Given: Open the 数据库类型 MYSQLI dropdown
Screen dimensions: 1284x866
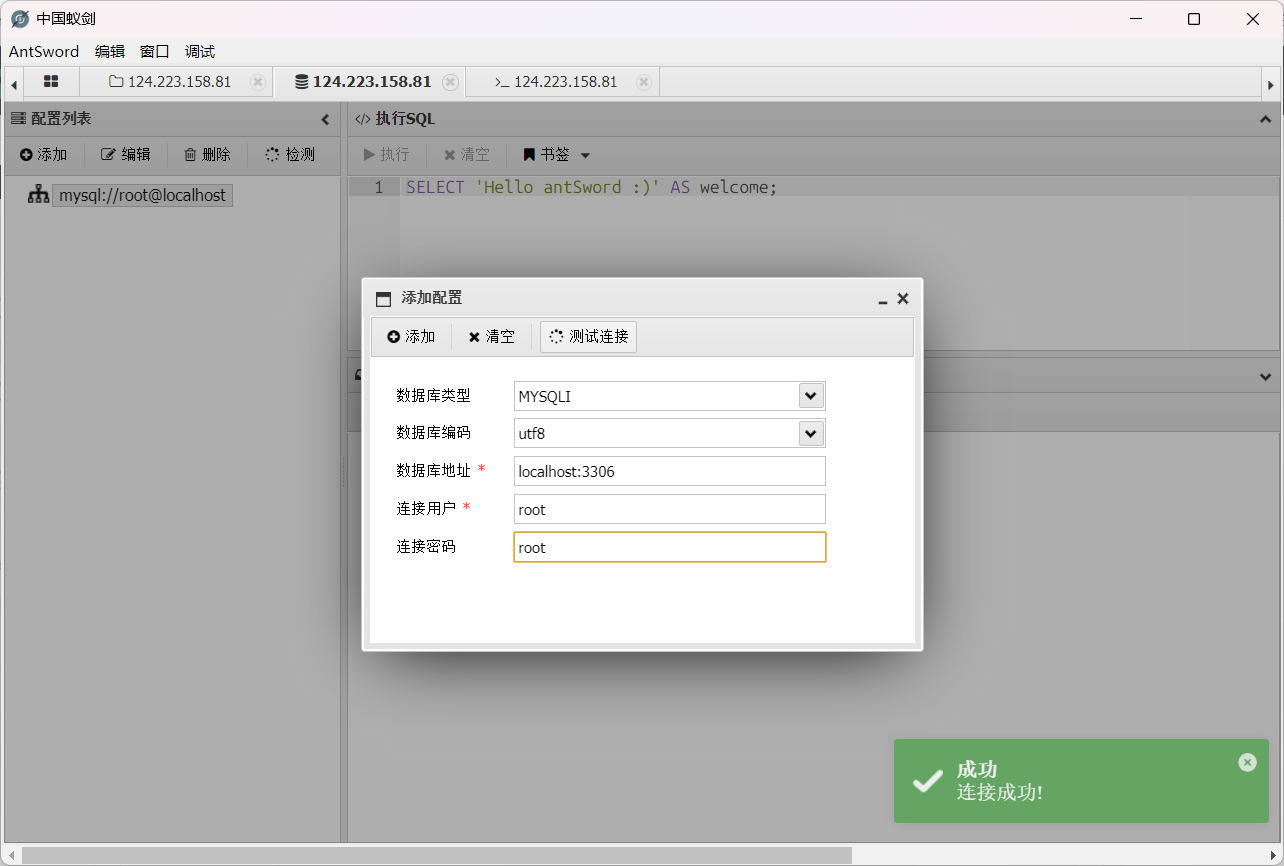Looking at the screenshot, I should [x=811, y=396].
